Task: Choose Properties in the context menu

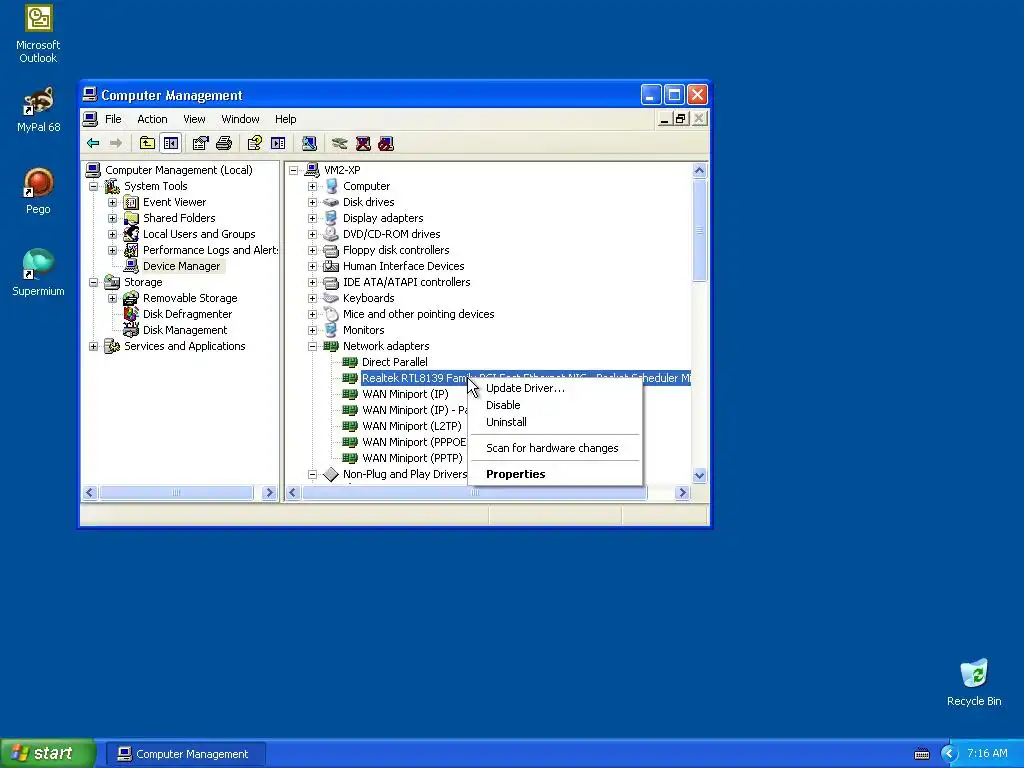Action: pyautogui.click(x=554, y=474)
